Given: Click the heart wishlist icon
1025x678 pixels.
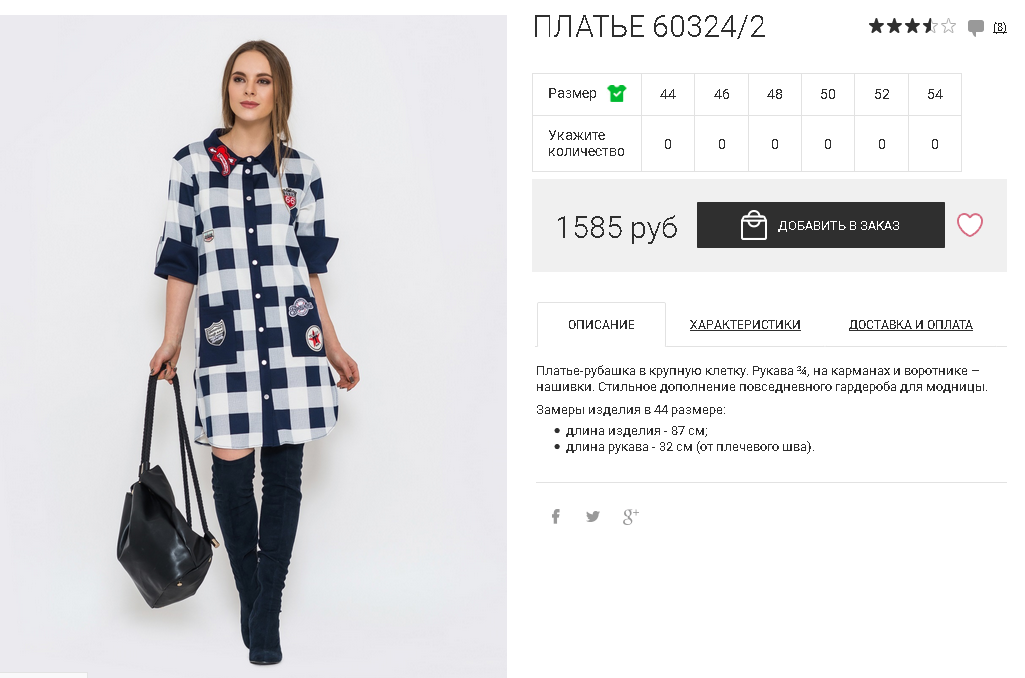Looking at the screenshot, I should 969,225.
